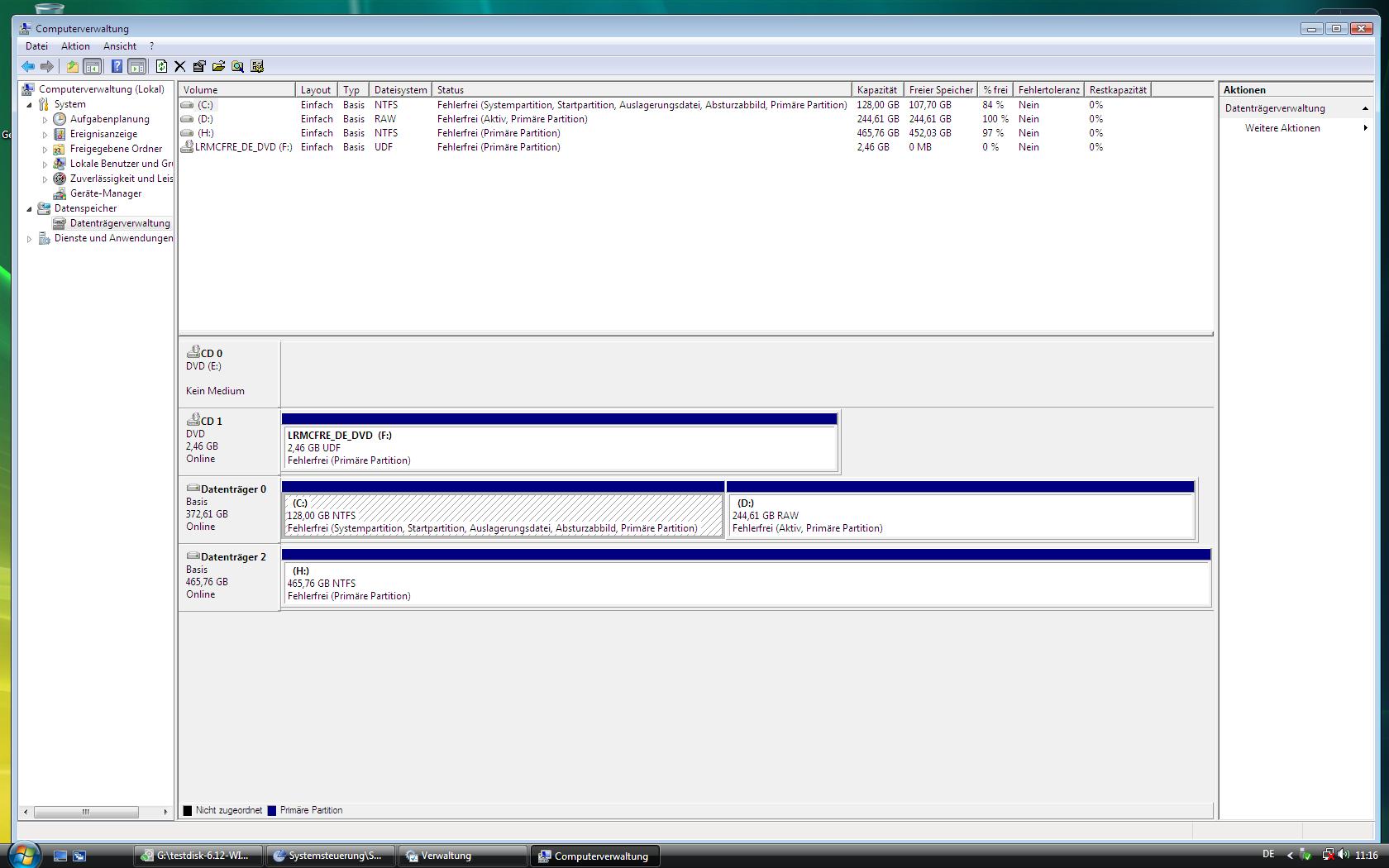
Task: Sort by Status column header
Action: [x=642, y=90]
